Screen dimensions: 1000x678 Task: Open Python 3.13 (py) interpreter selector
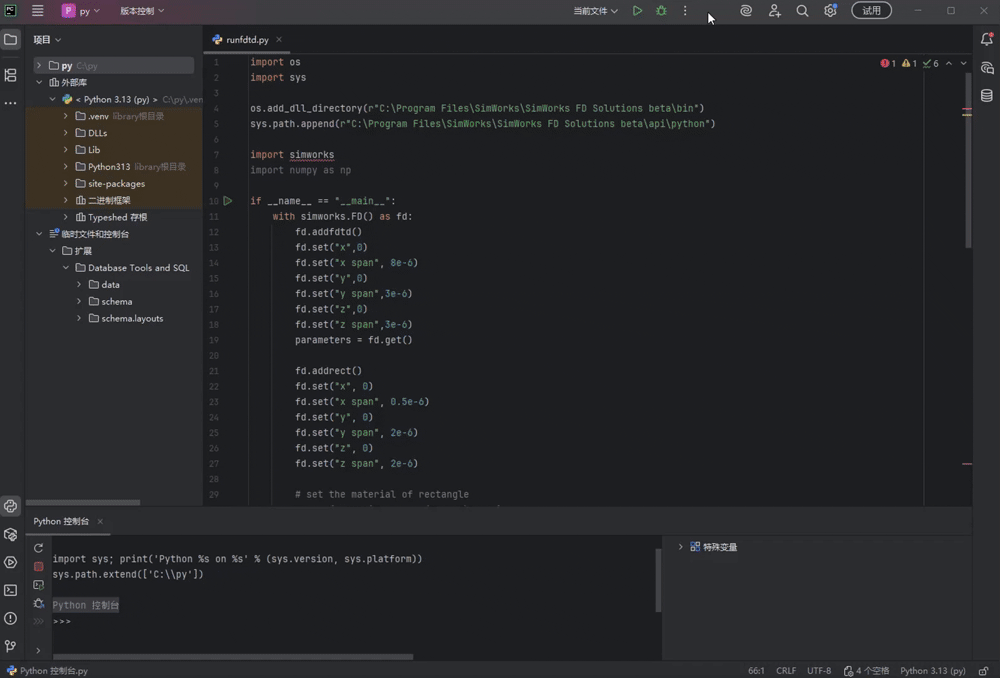932,671
